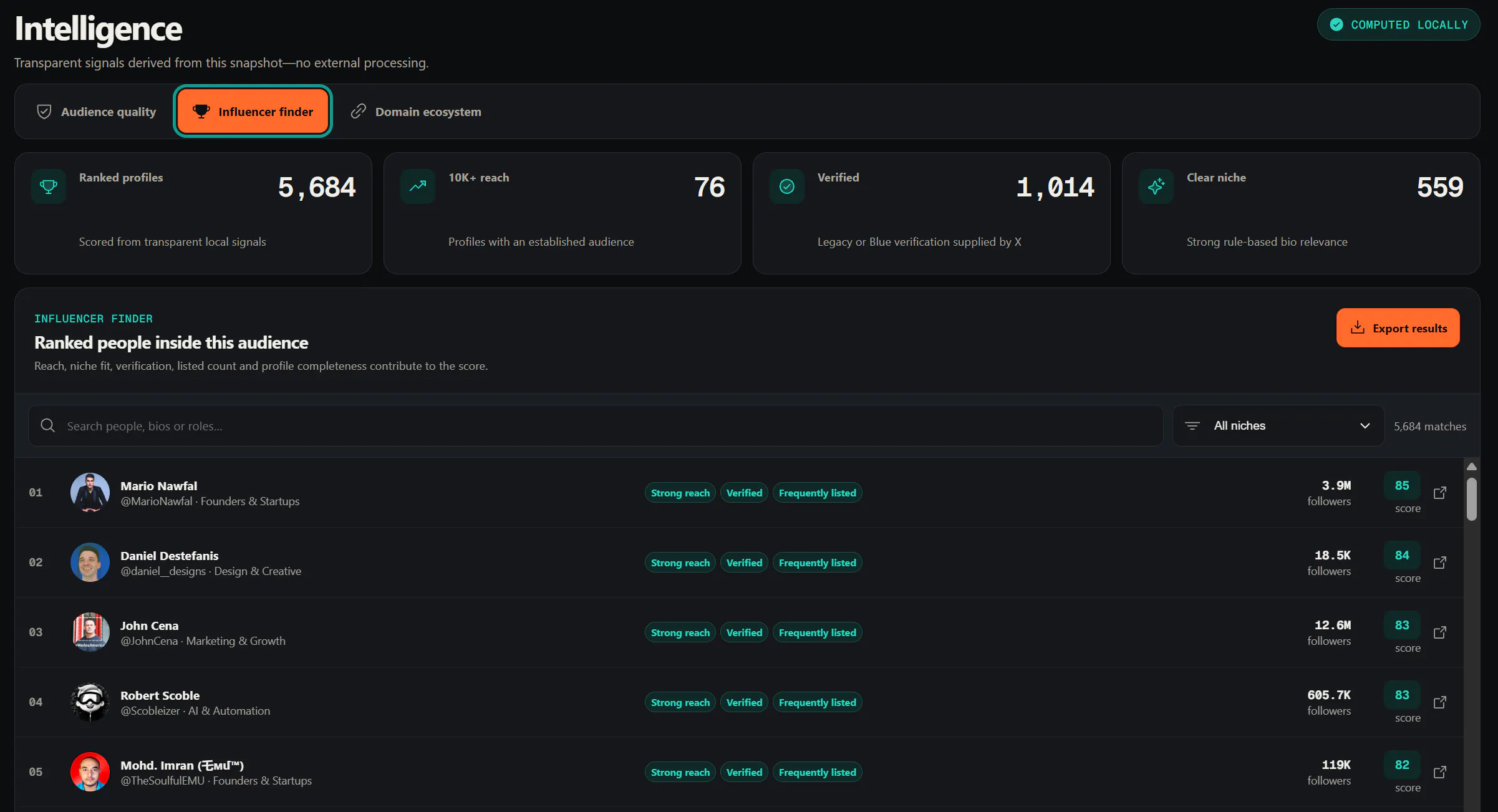Click the Frequently listed tag on John Cena row
1498x812 pixels.
pos(818,632)
